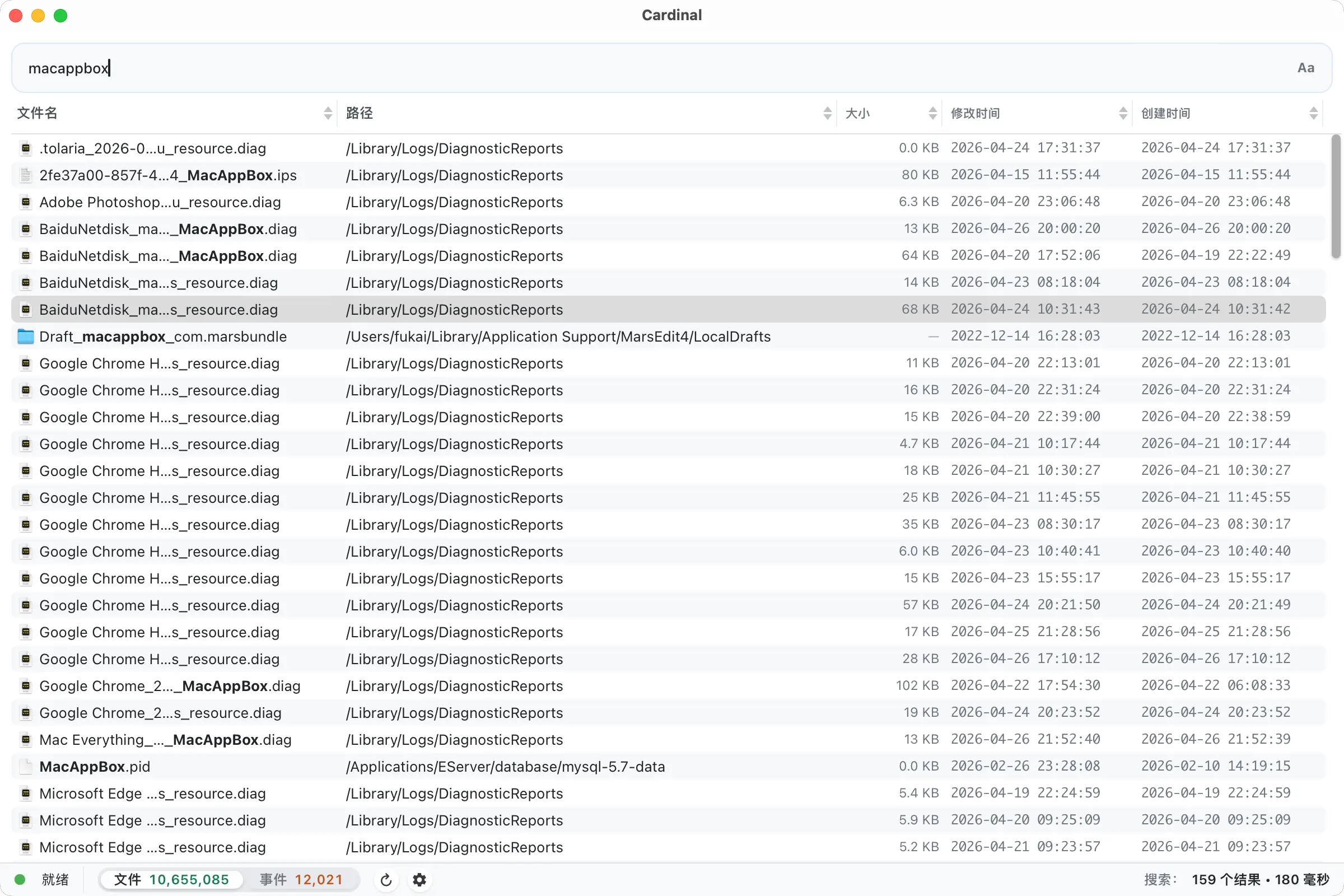Click the 就绪 status label
Image resolution: width=1344 pixels, height=896 pixels.
click(55, 880)
